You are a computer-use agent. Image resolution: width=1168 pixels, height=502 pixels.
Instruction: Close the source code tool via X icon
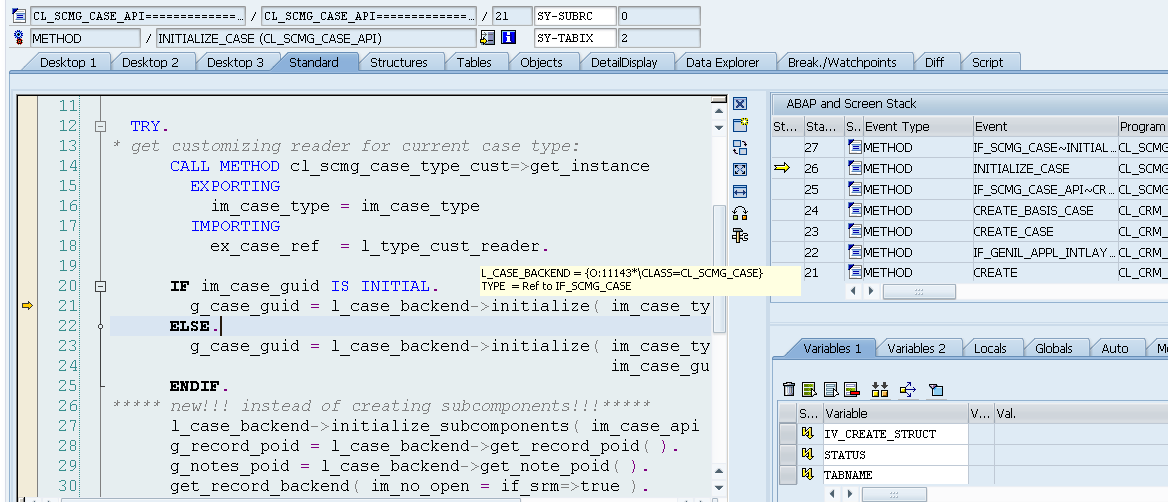pos(740,104)
